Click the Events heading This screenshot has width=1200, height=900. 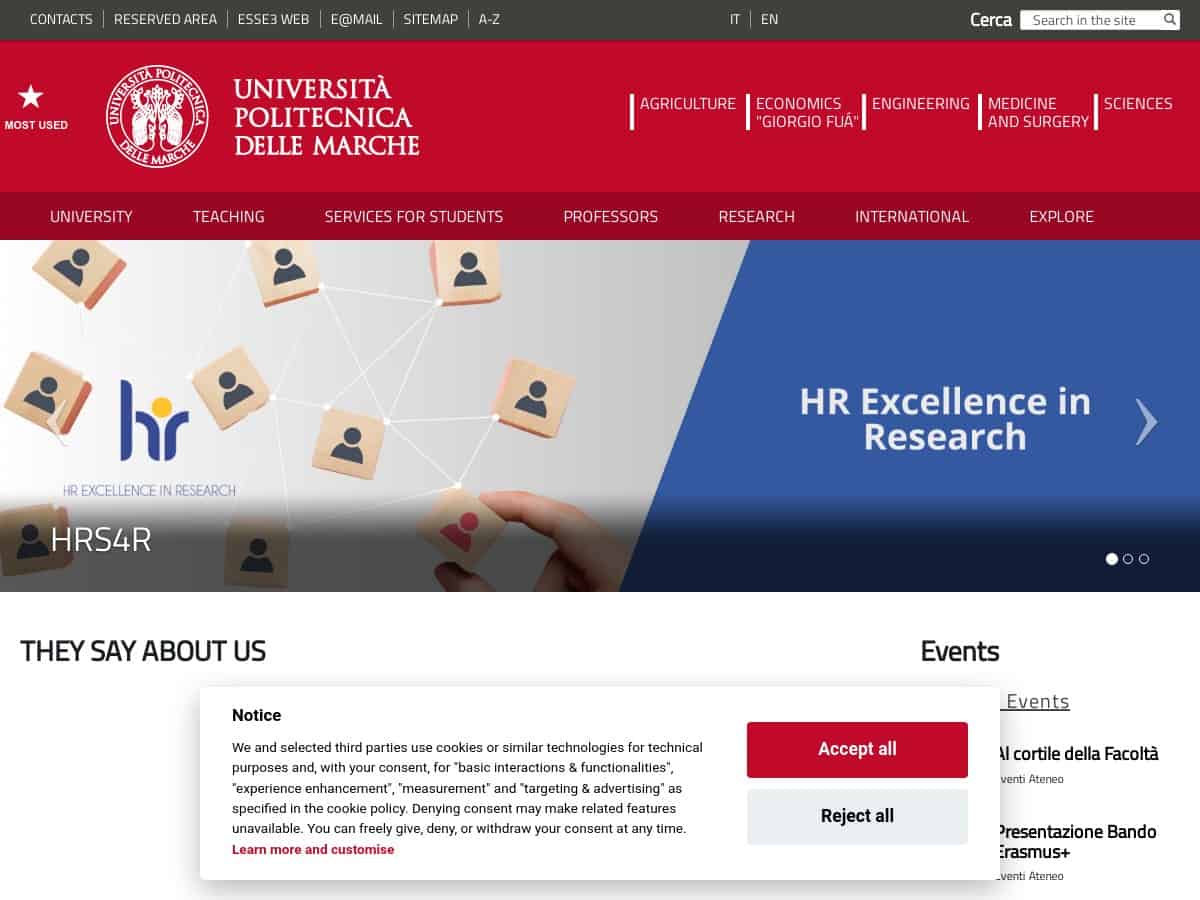pyautogui.click(x=960, y=651)
